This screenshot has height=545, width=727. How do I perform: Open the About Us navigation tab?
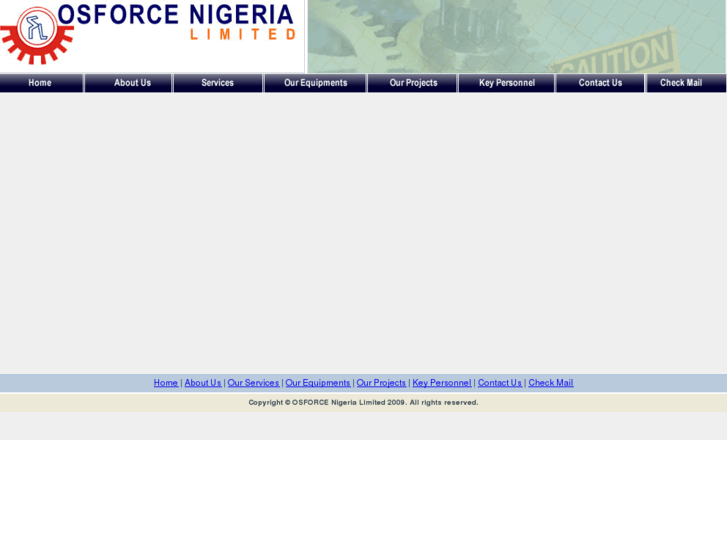coord(128,83)
